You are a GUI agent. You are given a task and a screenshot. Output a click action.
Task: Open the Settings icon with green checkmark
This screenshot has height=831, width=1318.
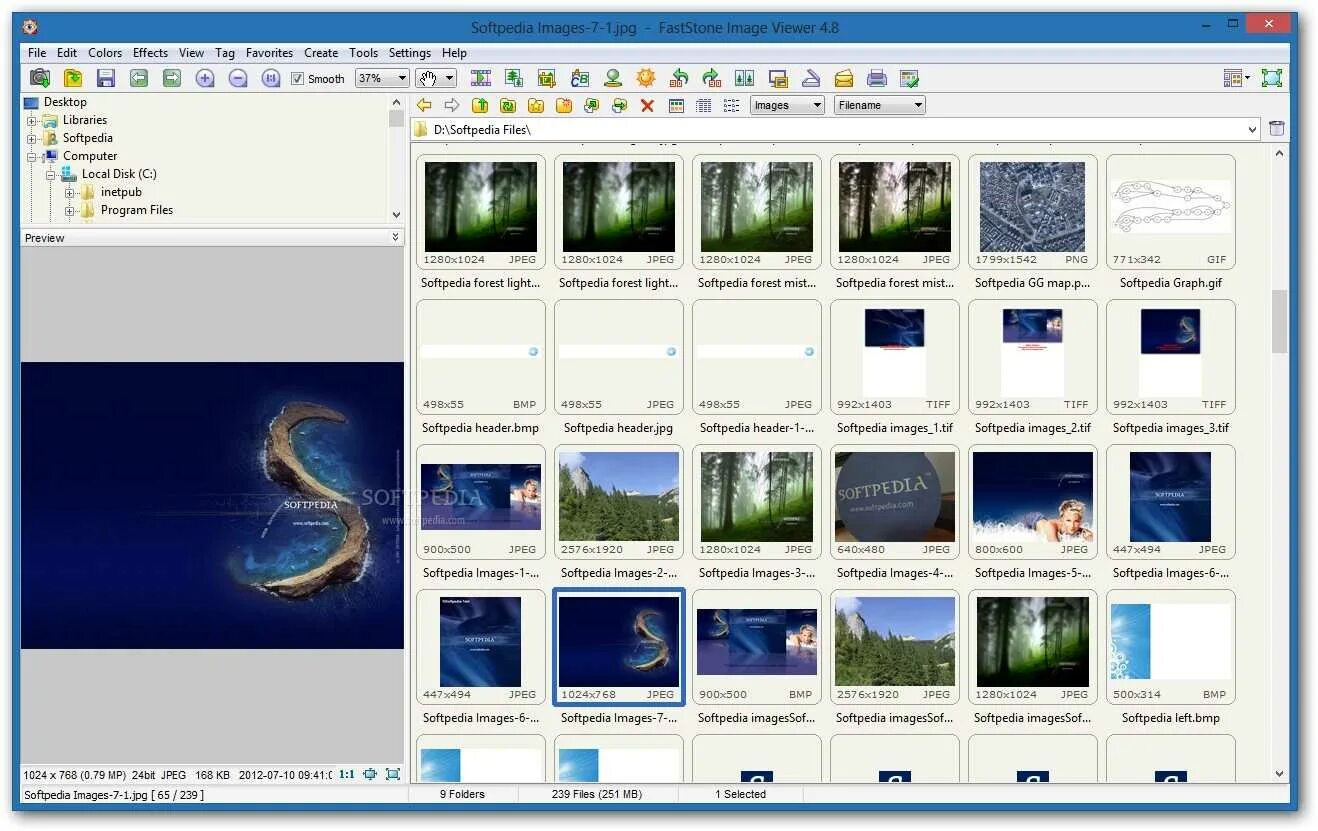click(909, 78)
